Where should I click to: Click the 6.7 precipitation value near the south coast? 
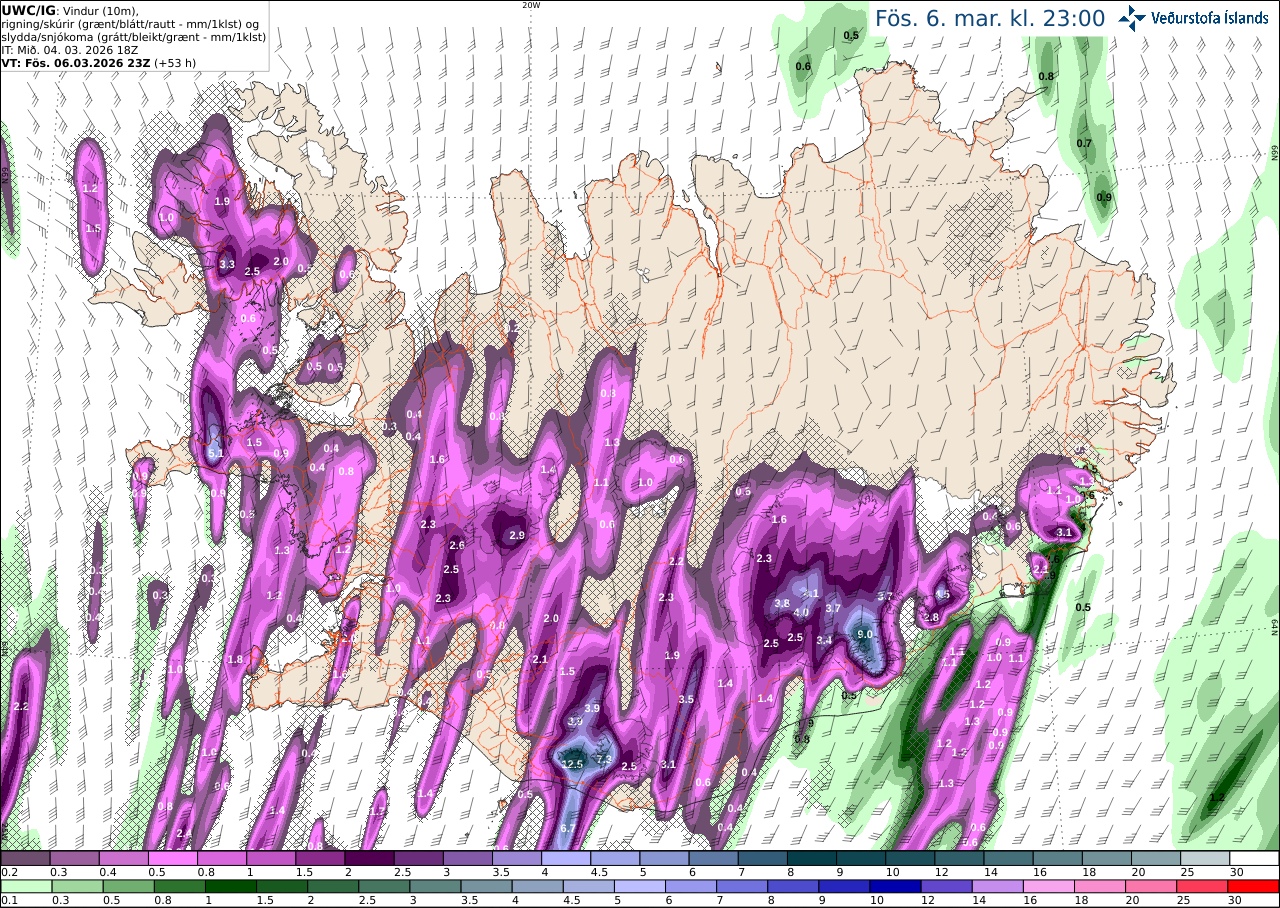pos(567,829)
